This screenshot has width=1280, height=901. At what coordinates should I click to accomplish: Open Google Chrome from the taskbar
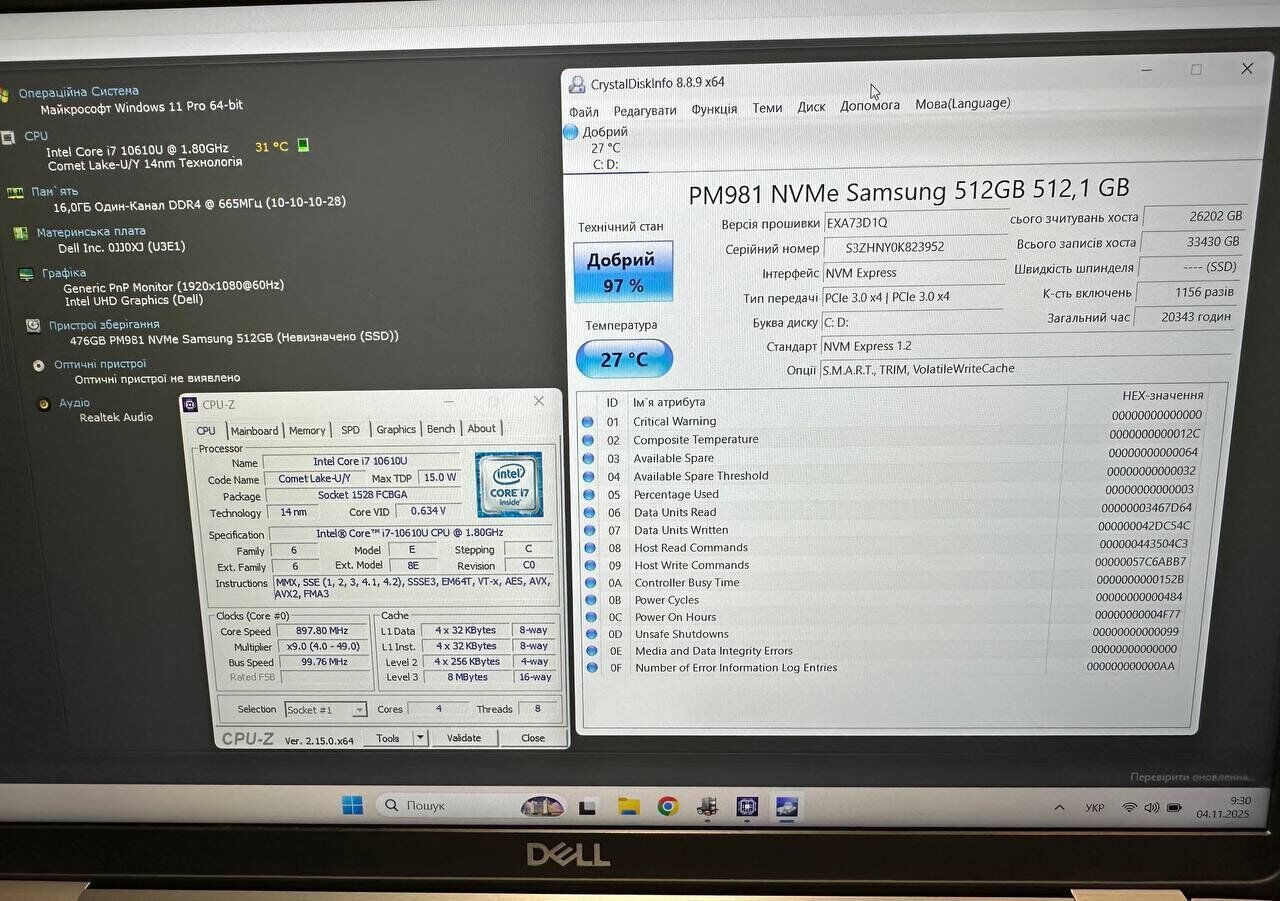coord(667,806)
